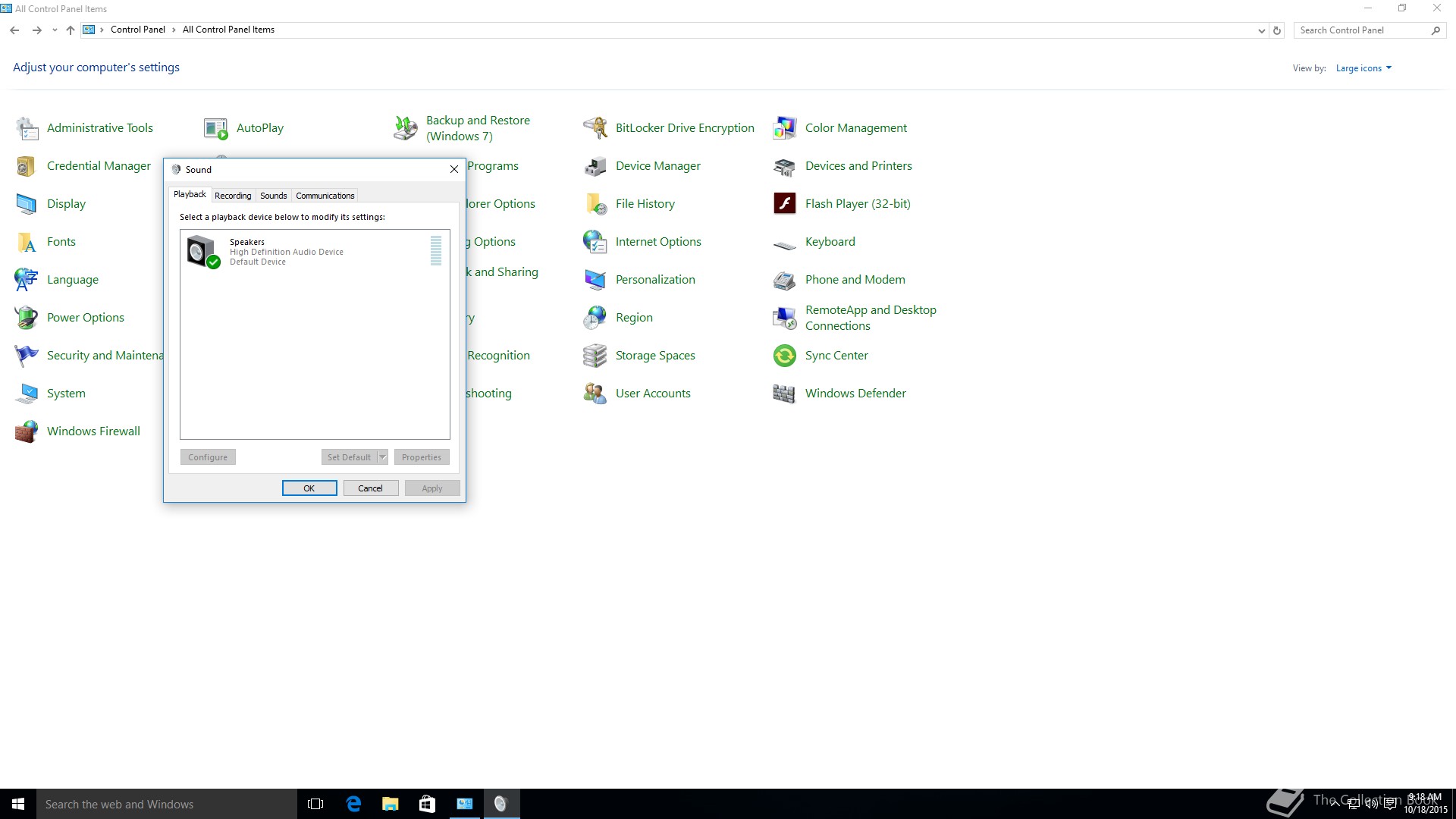Switch to the Communications tab

[x=325, y=196]
